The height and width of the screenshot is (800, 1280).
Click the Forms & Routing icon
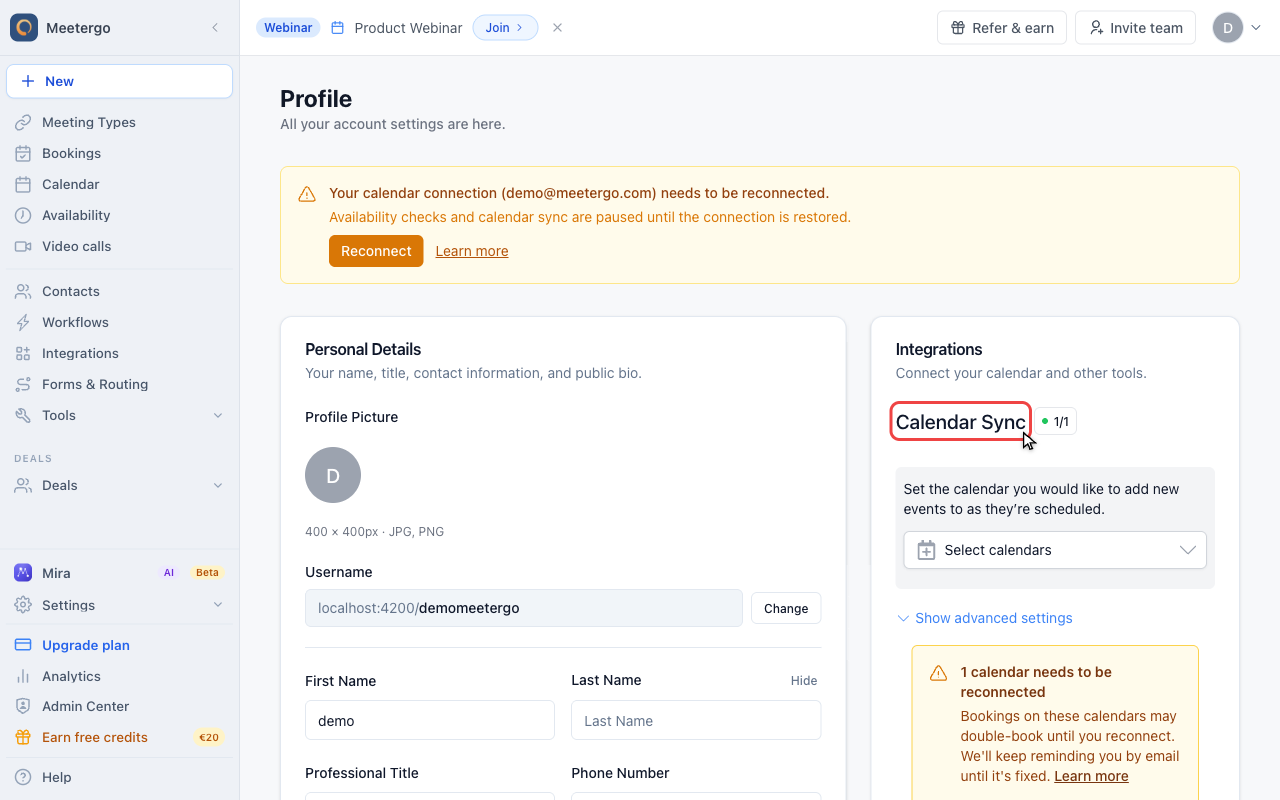[x=23, y=384]
